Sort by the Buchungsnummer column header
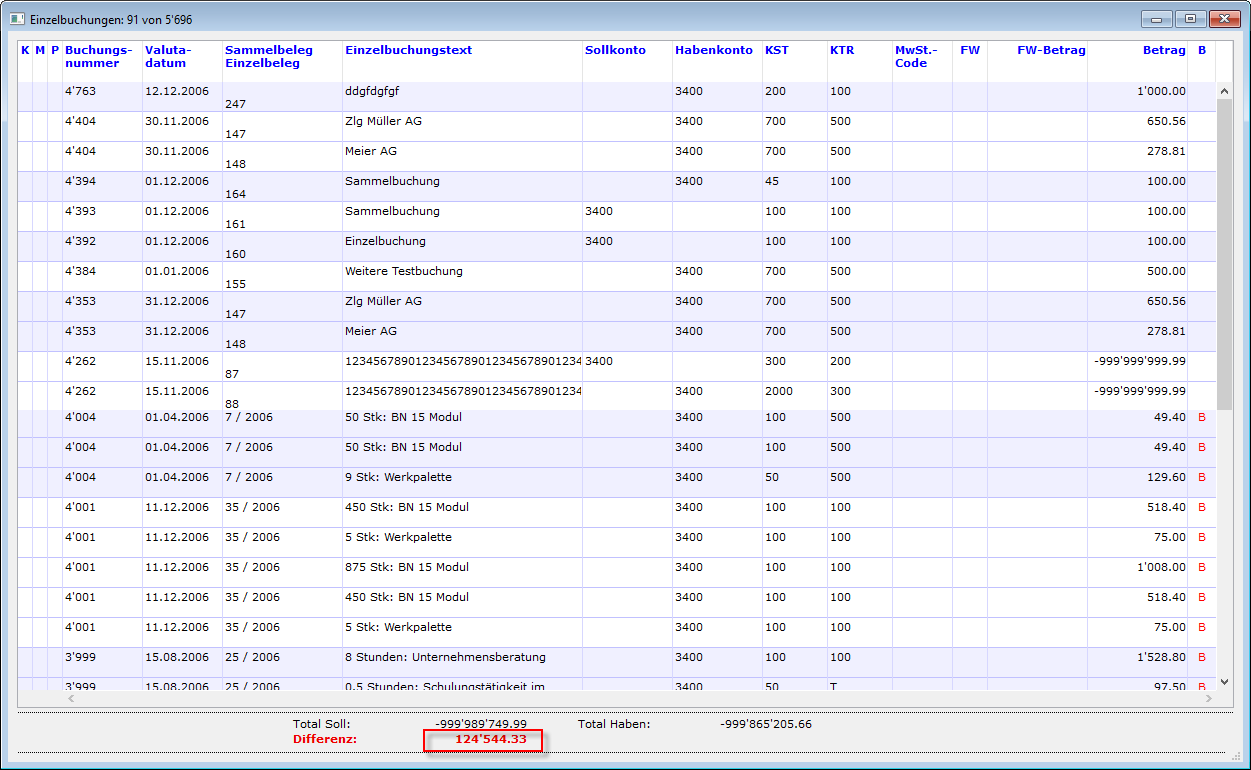The image size is (1251, 770). (99, 56)
